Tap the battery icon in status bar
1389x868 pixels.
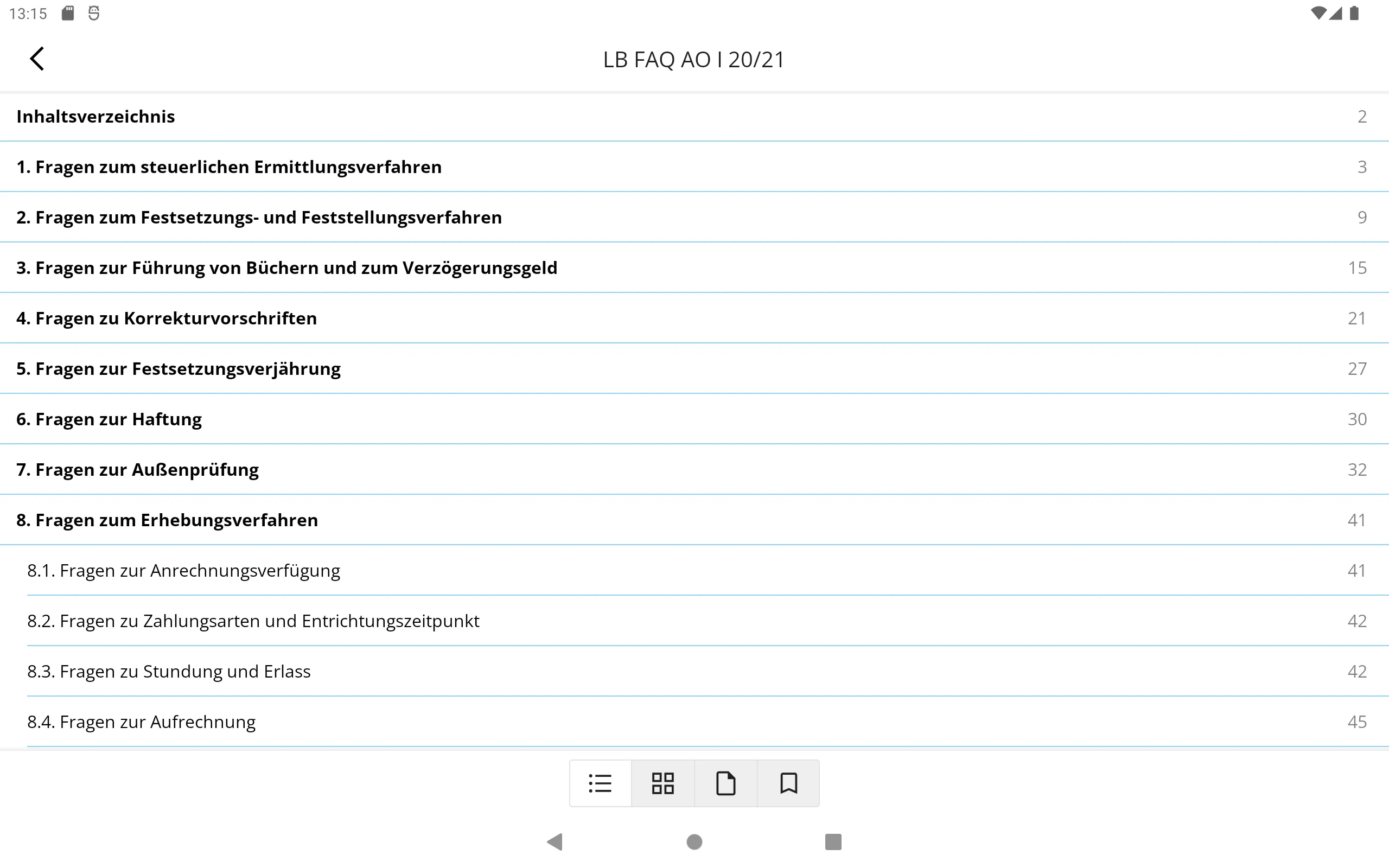[1355, 13]
